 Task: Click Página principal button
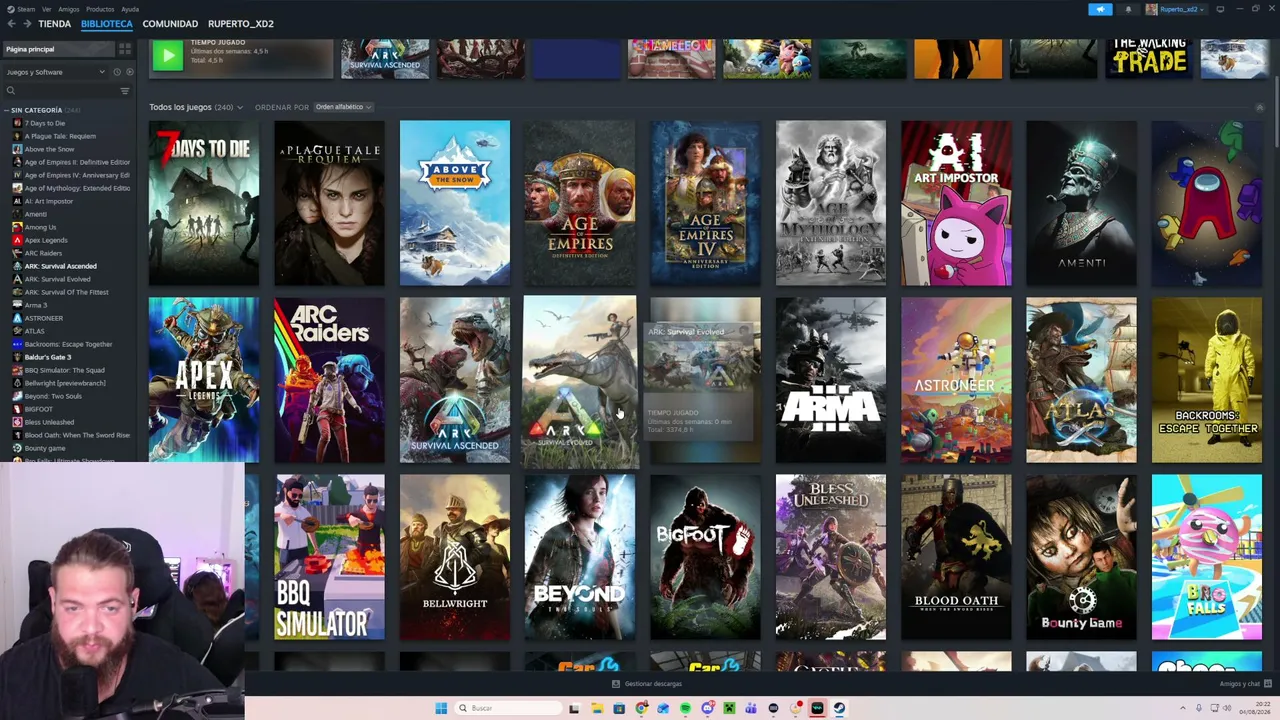[58, 49]
